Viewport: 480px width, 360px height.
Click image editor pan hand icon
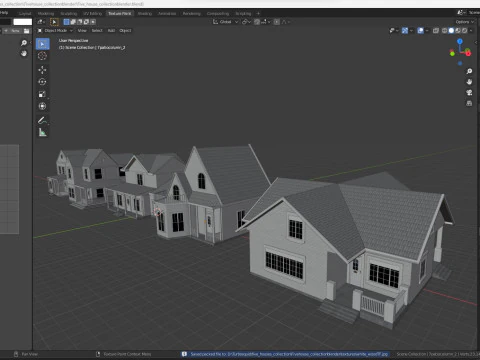point(24,53)
